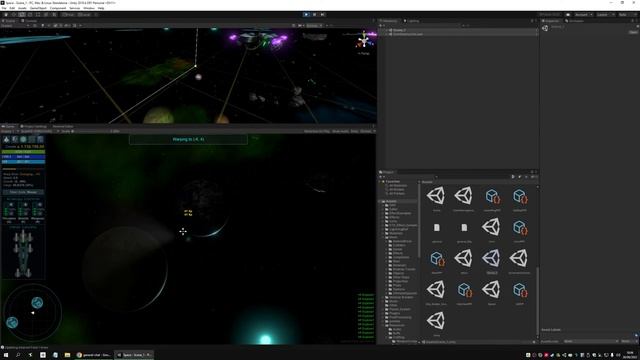Image resolution: width=640 pixels, height=360 pixels.
Task: Switch to the Scene tab
Action: point(9,21)
